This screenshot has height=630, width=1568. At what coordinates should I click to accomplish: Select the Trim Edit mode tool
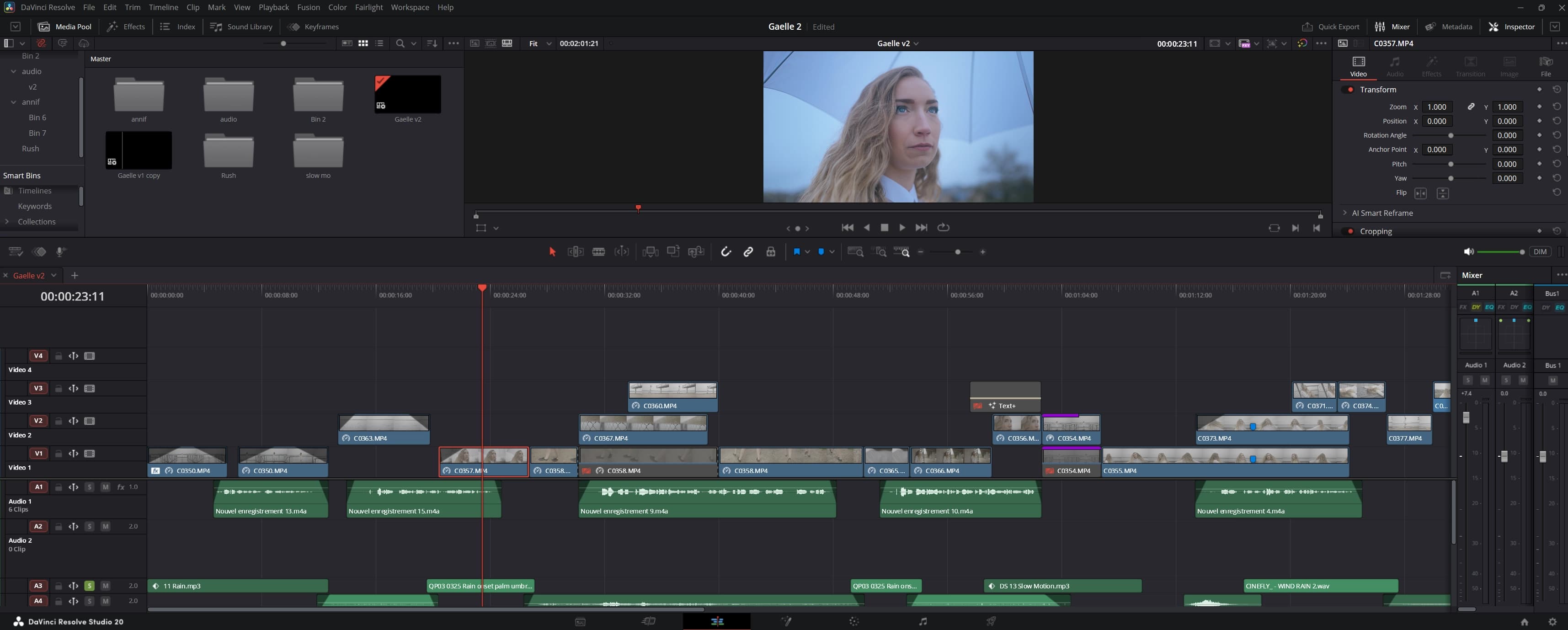575,251
